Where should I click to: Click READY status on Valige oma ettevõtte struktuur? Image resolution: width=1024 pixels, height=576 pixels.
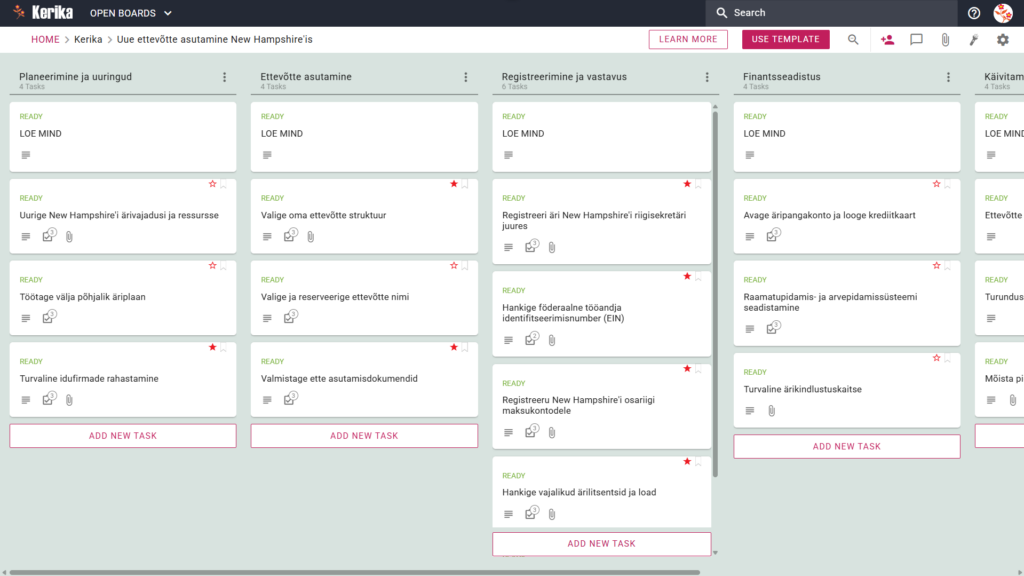click(272, 198)
